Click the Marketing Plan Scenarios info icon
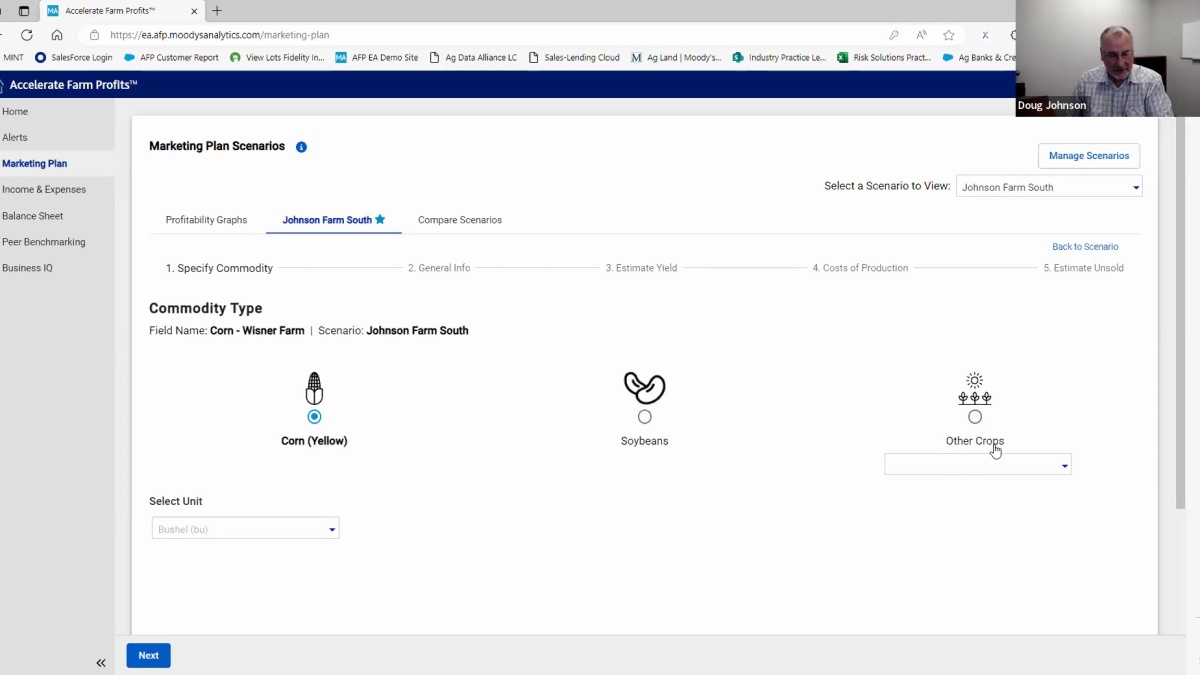Screen dimensions: 1200x675 click(x=301, y=147)
